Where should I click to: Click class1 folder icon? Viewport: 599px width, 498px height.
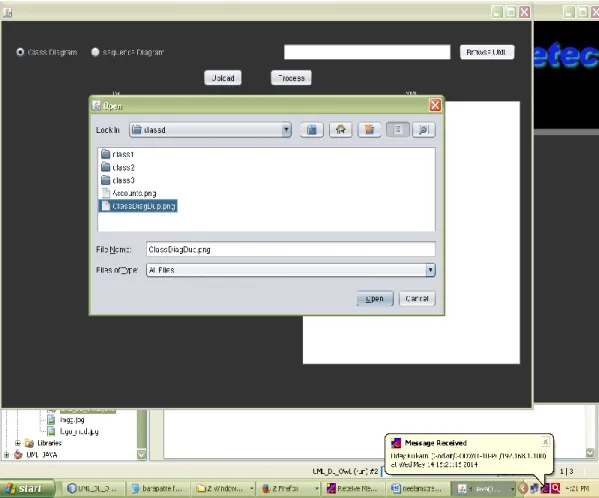105,154
